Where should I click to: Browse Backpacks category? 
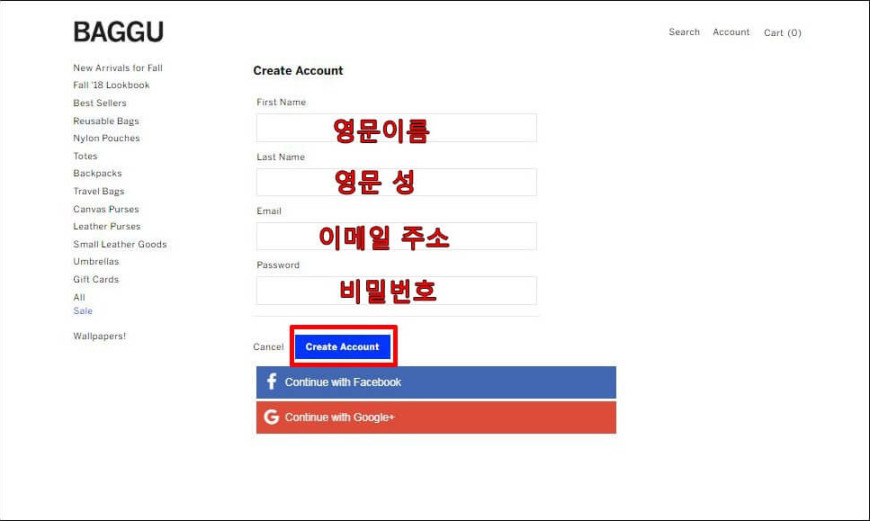tap(97, 173)
